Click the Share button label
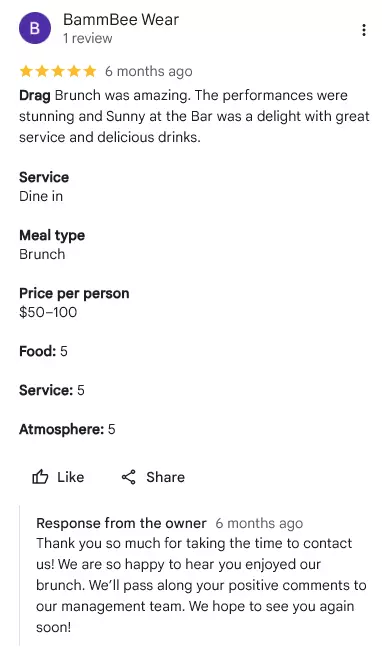 (x=165, y=477)
